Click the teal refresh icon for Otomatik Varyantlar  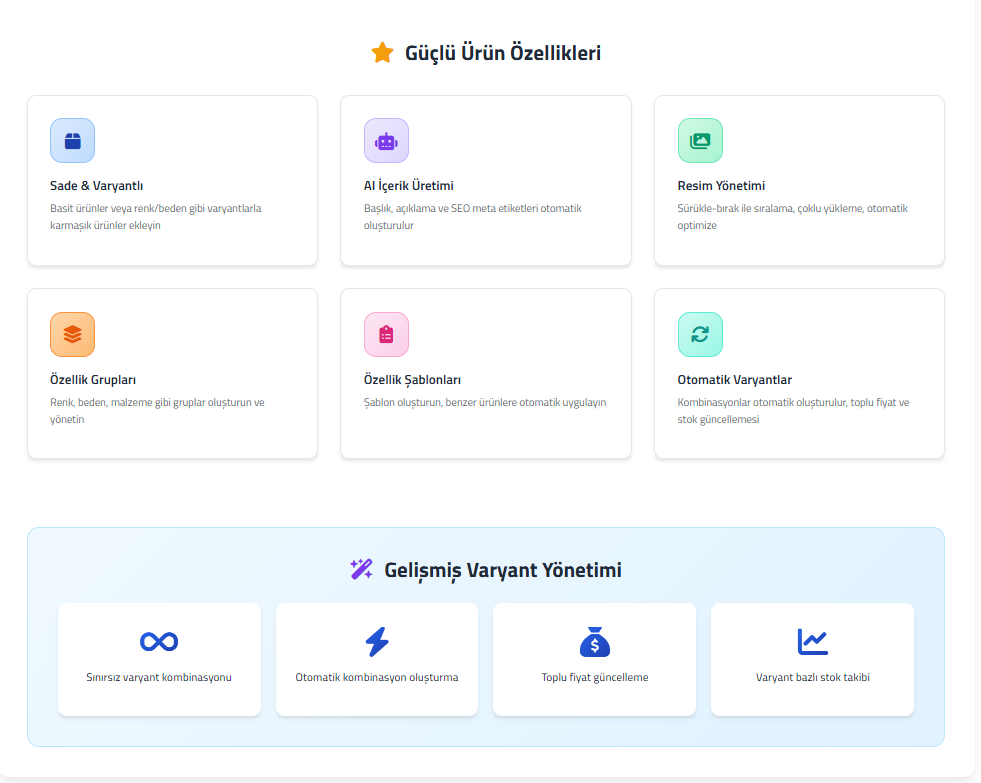point(700,334)
